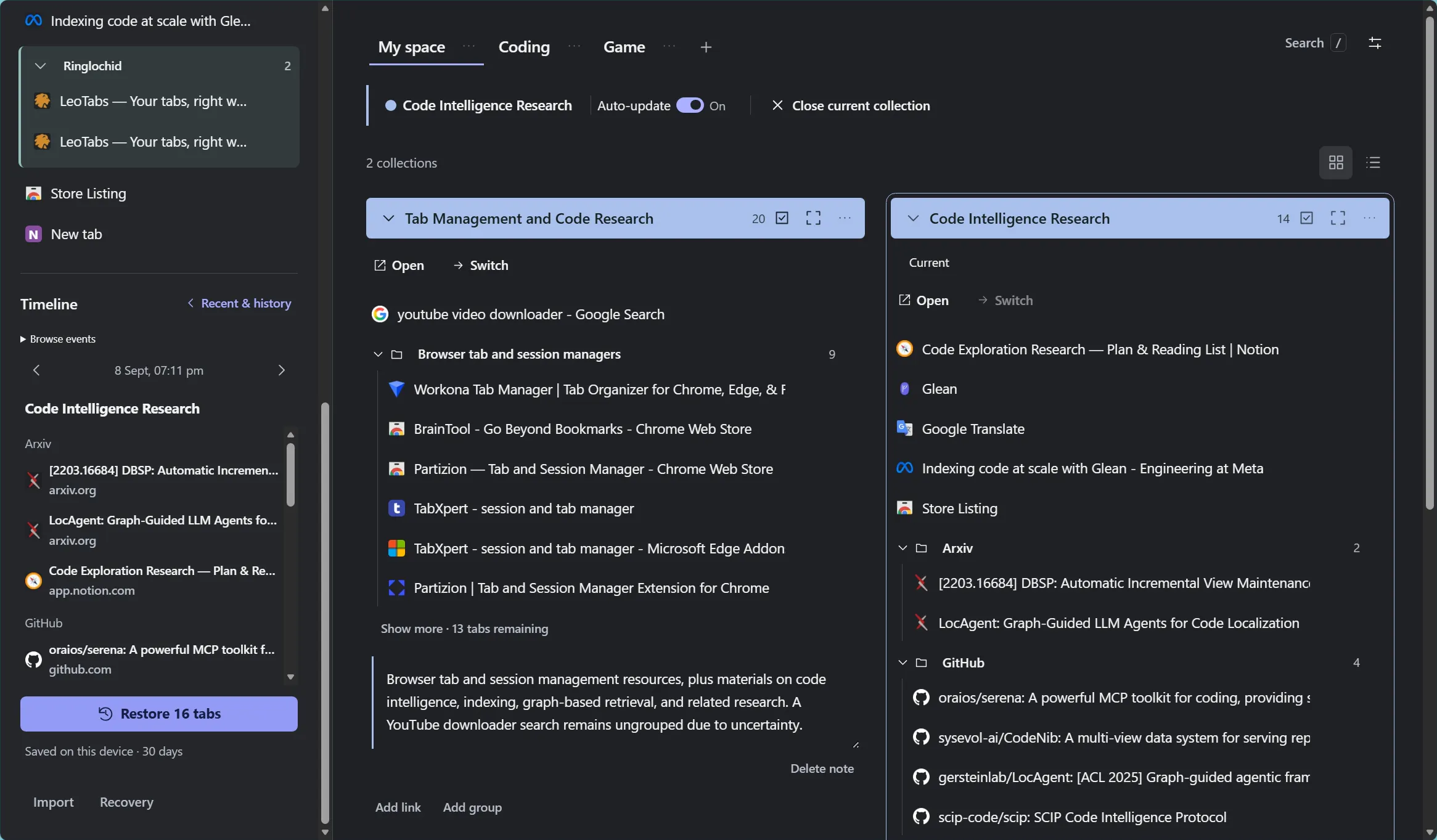Image resolution: width=1437 pixels, height=840 pixels.
Task: Open Recent & history link
Action: click(x=239, y=303)
